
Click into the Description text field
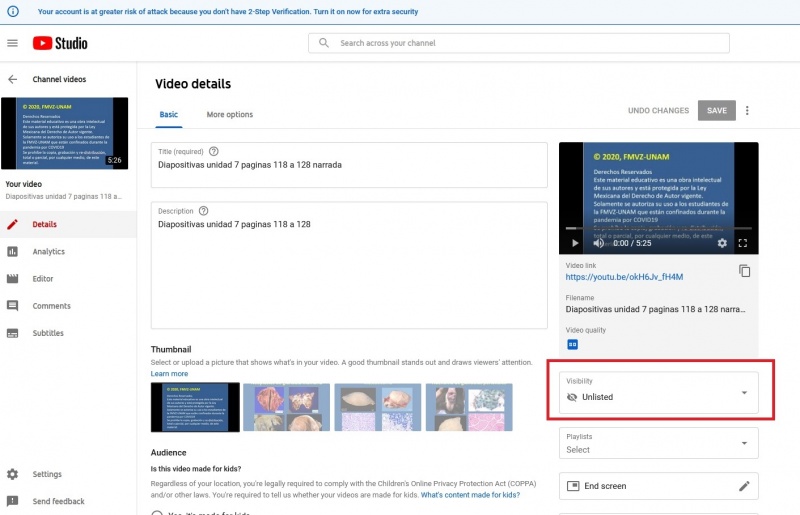coord(349,265)
